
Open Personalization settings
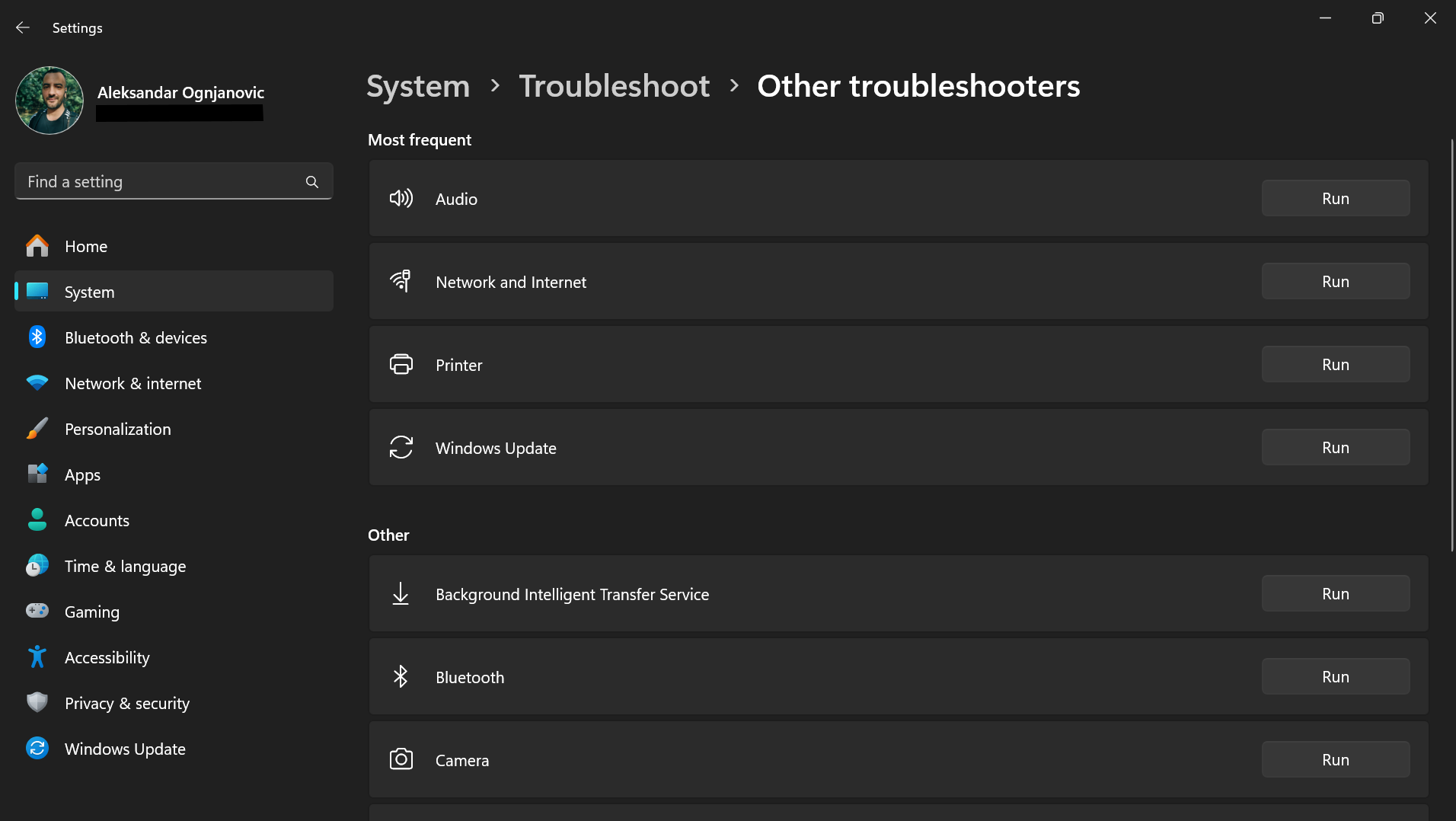click(174, 429)
